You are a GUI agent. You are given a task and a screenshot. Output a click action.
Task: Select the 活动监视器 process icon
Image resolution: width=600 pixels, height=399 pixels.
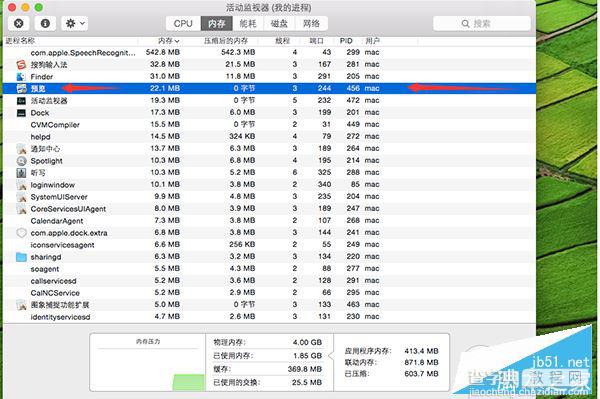(21, 101)
